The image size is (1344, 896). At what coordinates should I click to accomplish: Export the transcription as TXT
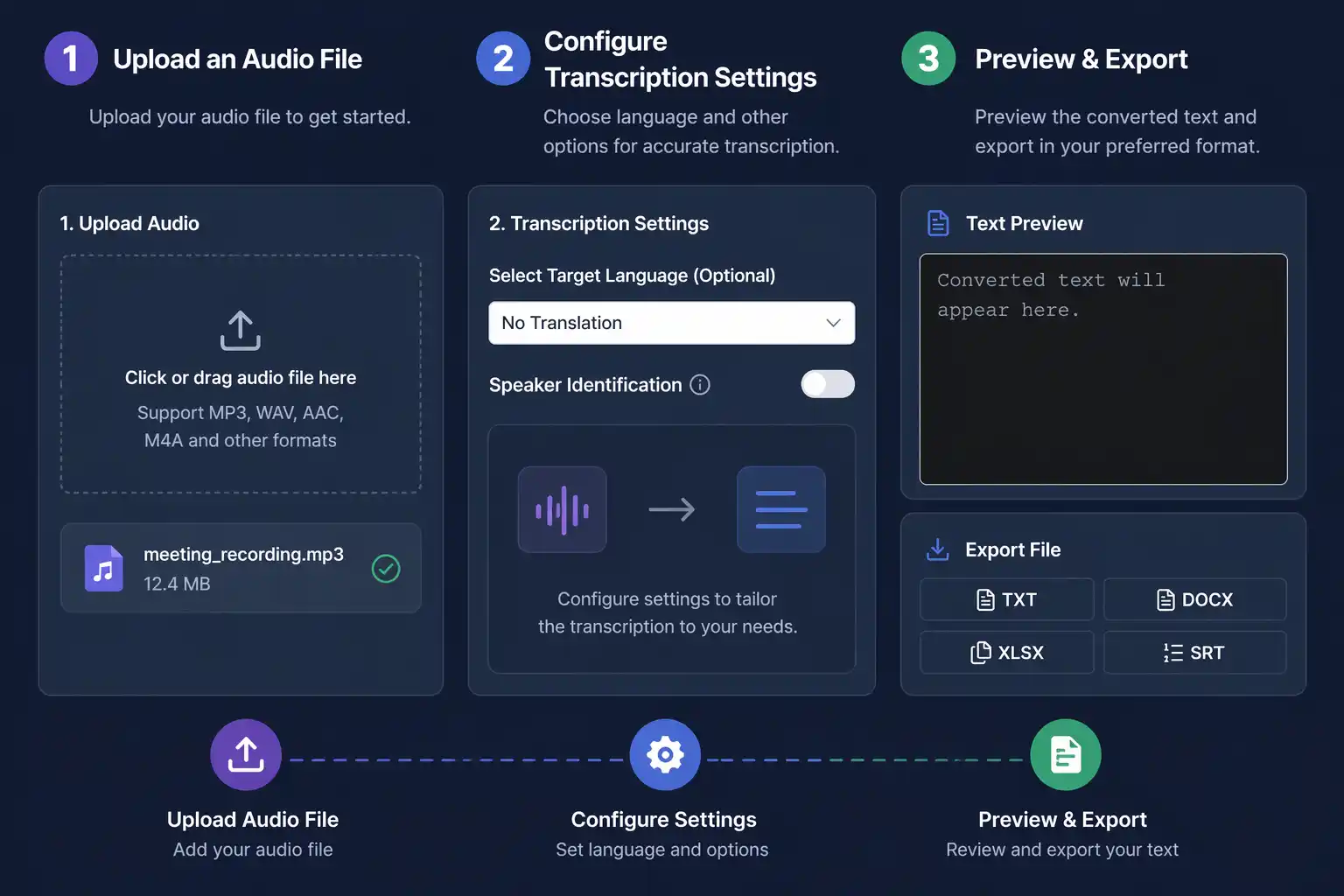click(x=1006, y=599)
